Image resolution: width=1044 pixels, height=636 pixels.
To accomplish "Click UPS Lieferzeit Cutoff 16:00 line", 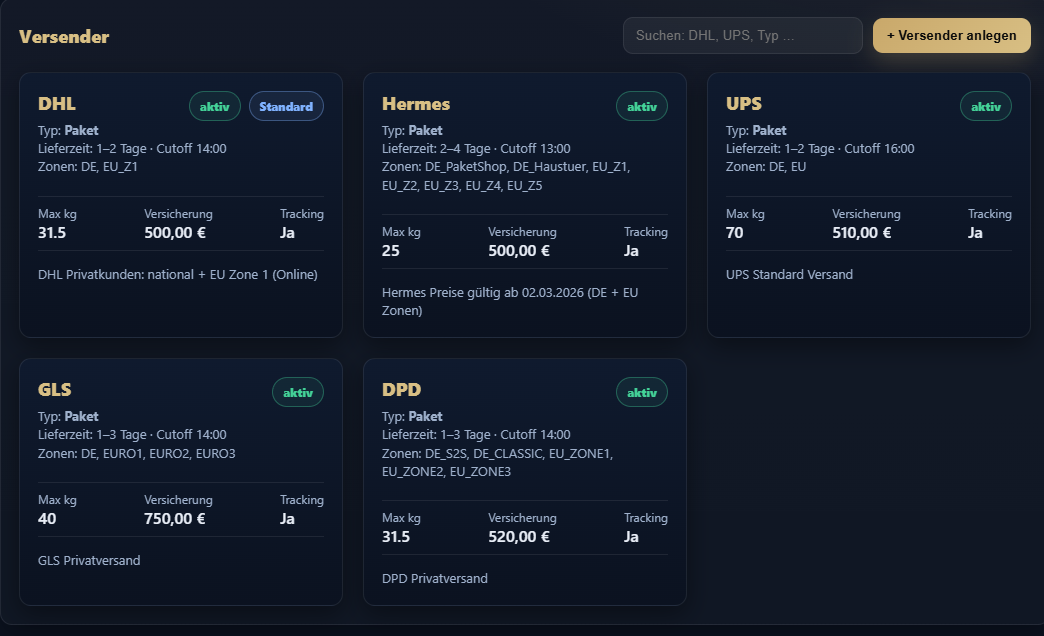I will [x=820, y=149].
